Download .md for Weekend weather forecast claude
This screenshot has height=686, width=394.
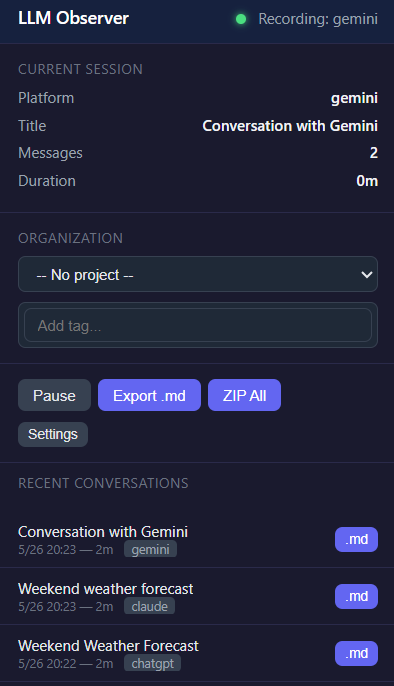[356, 596]
